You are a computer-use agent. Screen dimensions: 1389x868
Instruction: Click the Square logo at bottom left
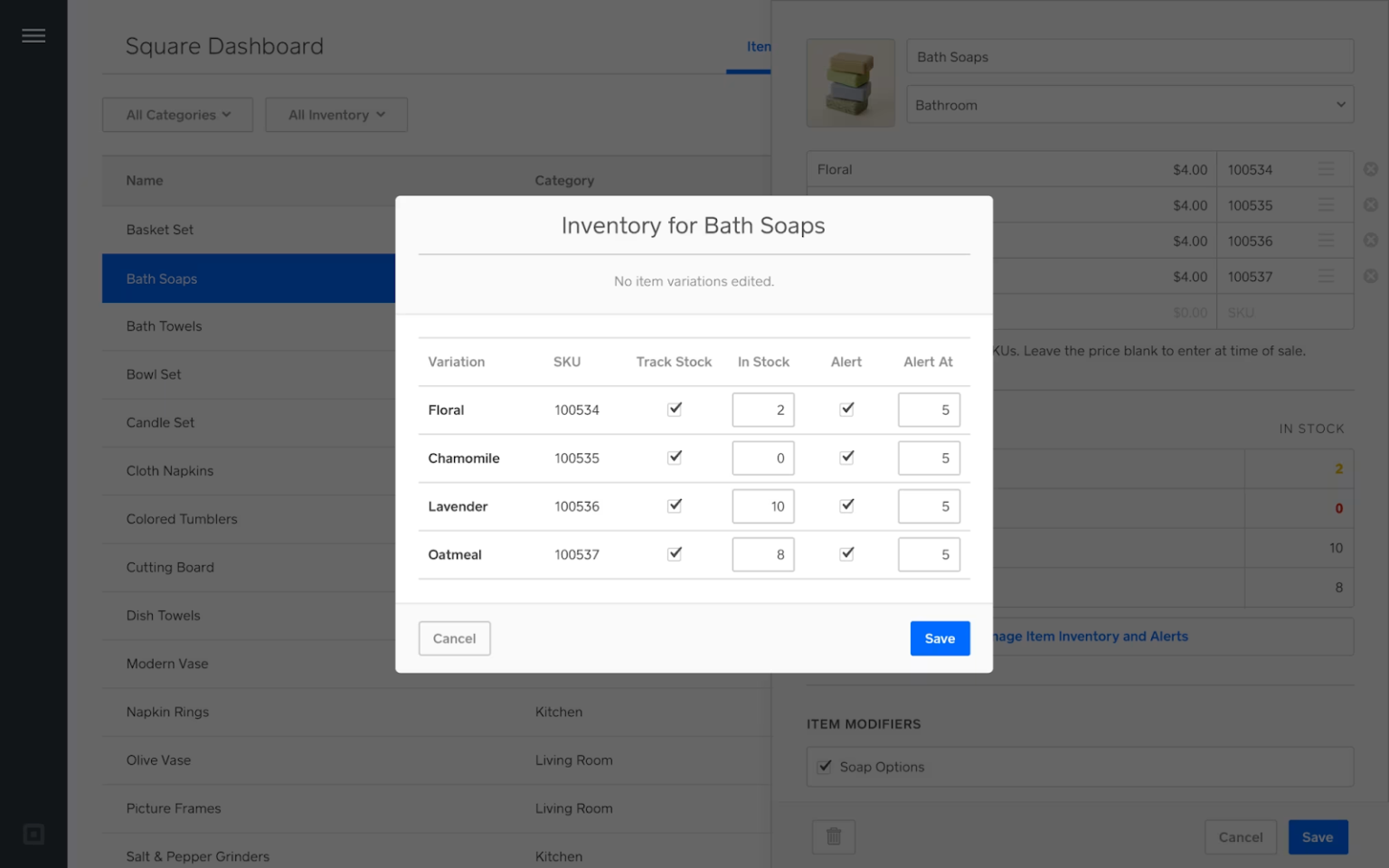tap(33, 834)
